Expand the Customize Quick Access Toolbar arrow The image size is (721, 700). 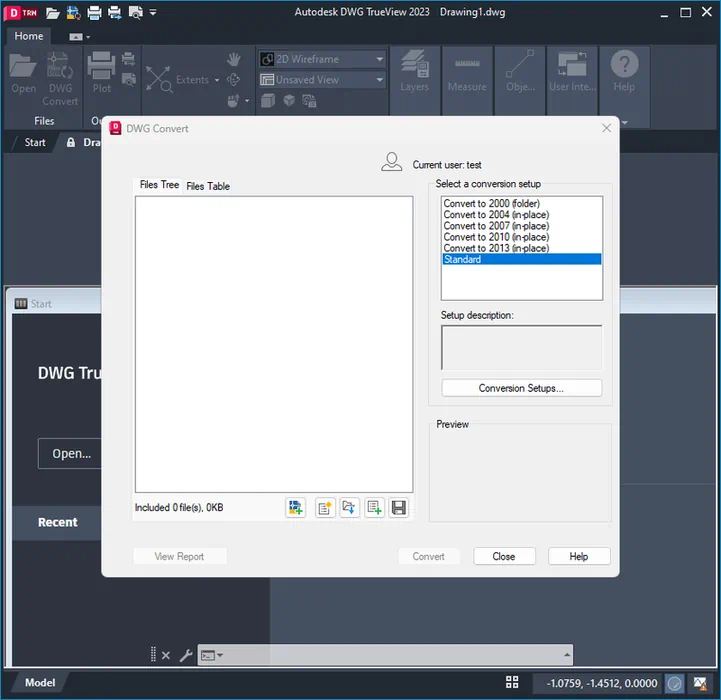(153, 12)
